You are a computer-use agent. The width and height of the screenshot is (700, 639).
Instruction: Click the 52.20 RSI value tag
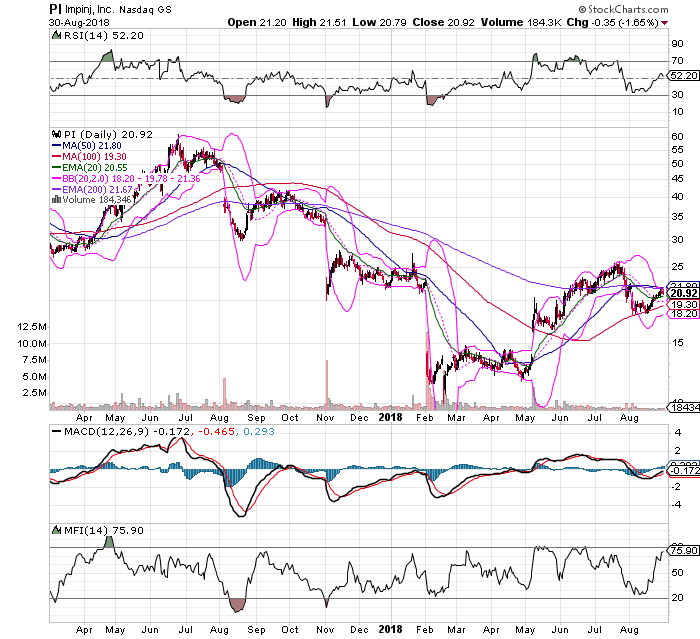click(683, 75)
